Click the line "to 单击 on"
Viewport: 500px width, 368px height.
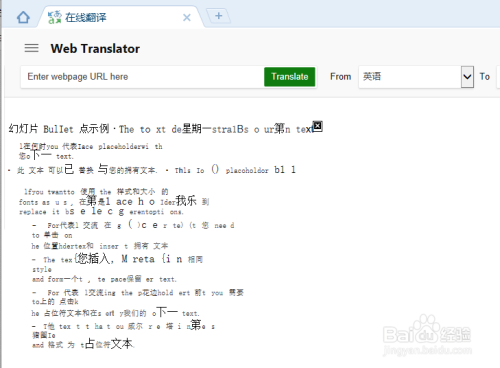point(52,235)
